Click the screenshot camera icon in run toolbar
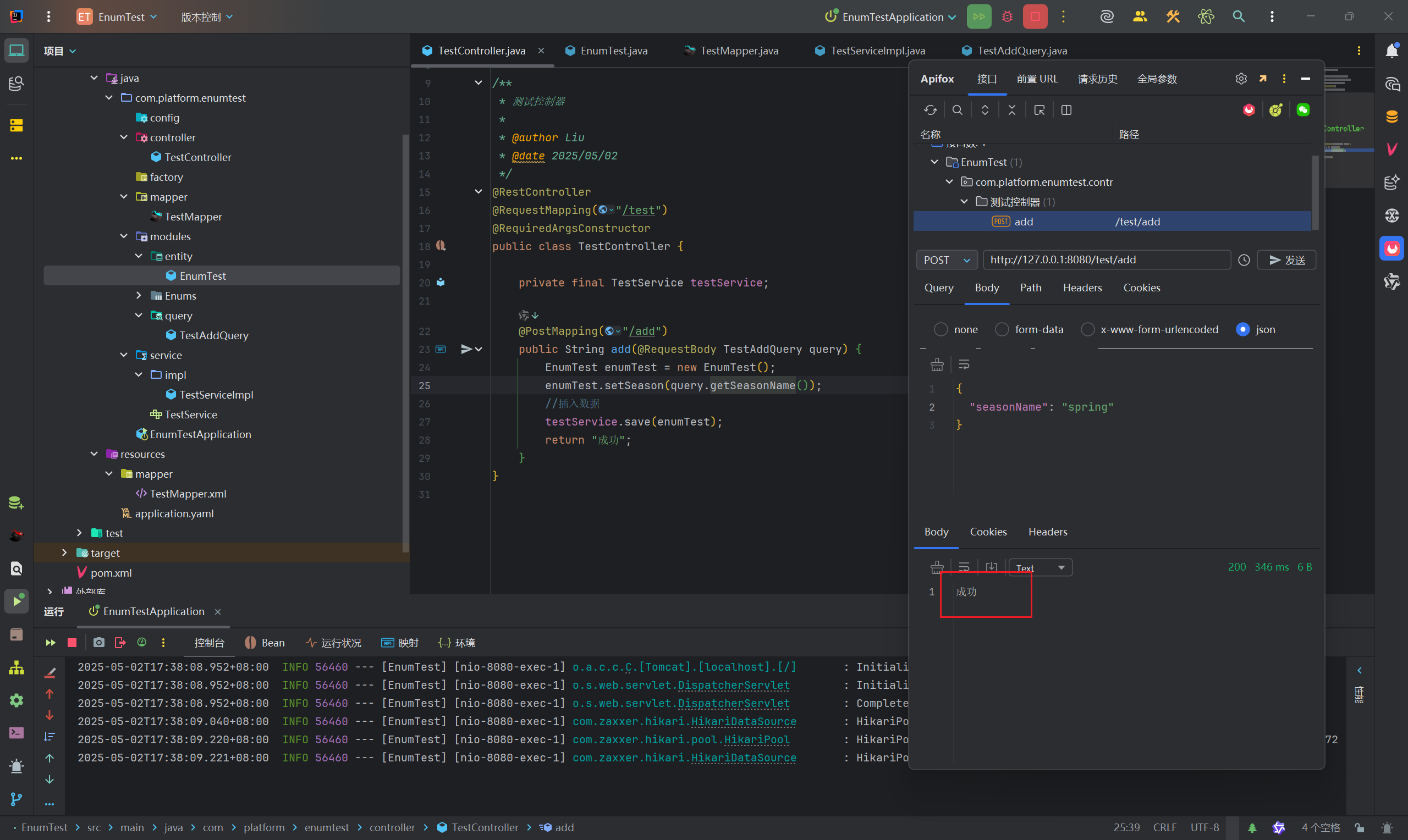This screenshot has width=1408, height=840. pyautogui.click(x=98, y=643)
